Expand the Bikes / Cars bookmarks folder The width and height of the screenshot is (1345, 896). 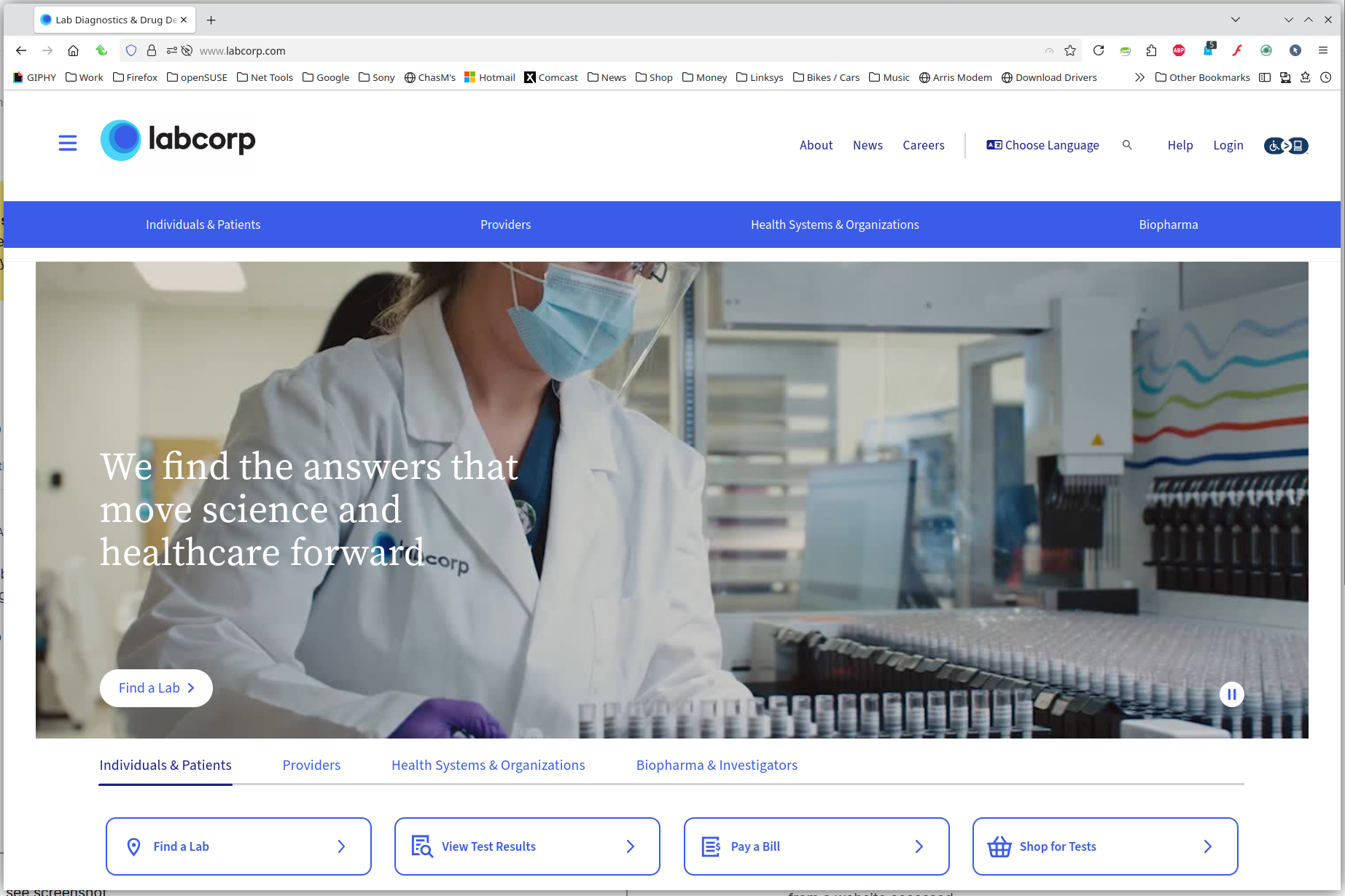coord(826,77)
